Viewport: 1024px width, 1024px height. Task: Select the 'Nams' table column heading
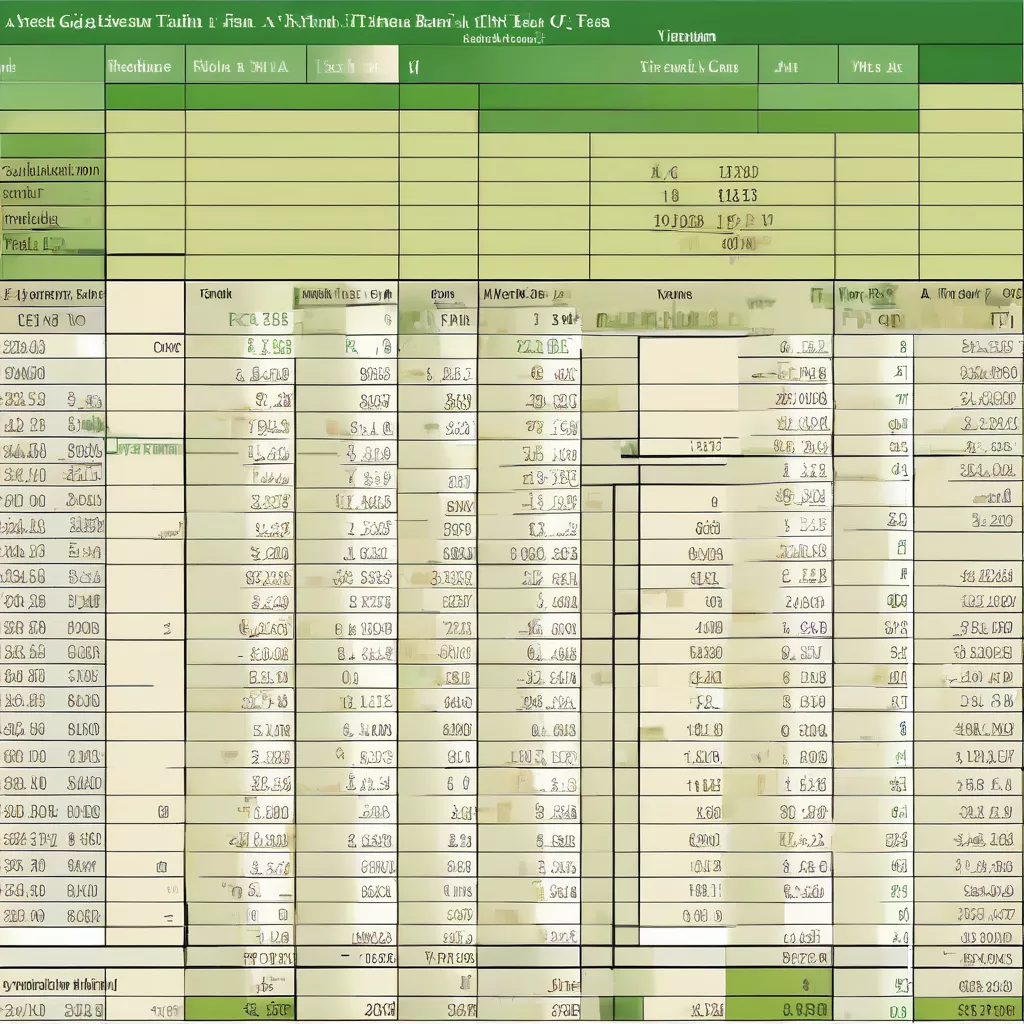tap(674, 295)
